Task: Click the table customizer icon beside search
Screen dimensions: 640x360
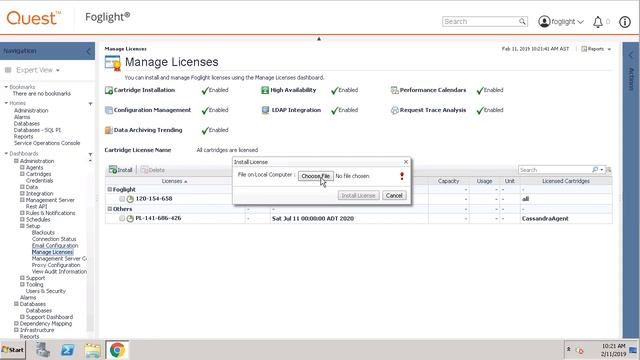Action: [608, 170]
